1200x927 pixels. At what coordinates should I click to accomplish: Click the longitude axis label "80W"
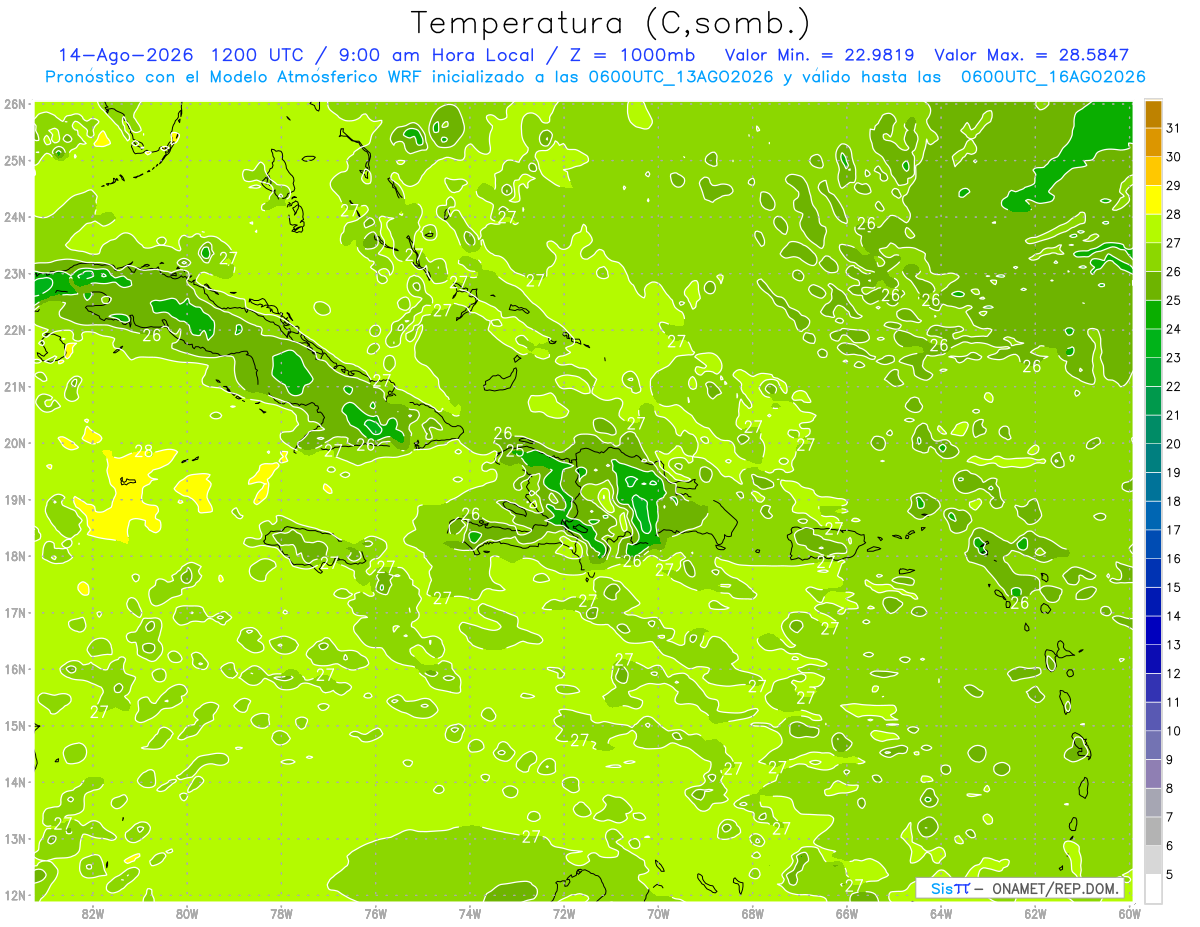pos(187,913)
